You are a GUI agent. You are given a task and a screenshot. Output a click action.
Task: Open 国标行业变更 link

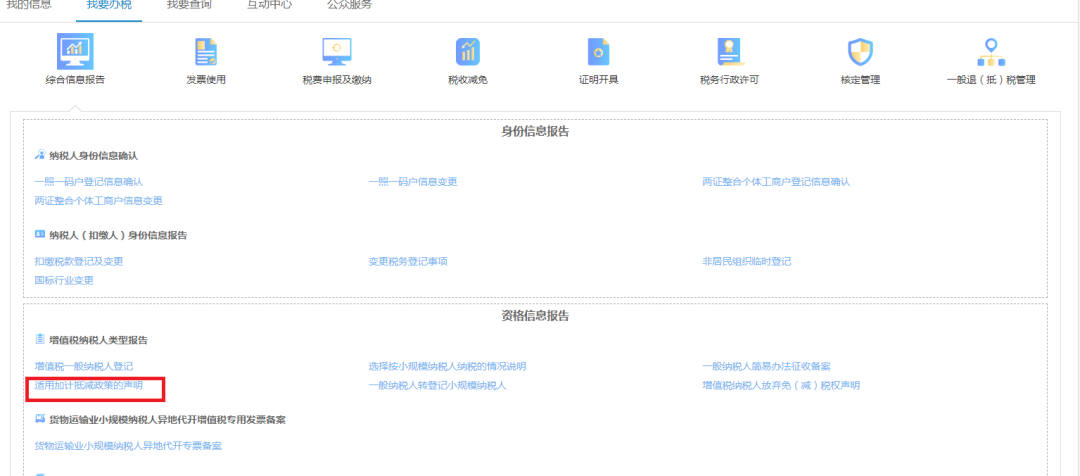point(64,280)
